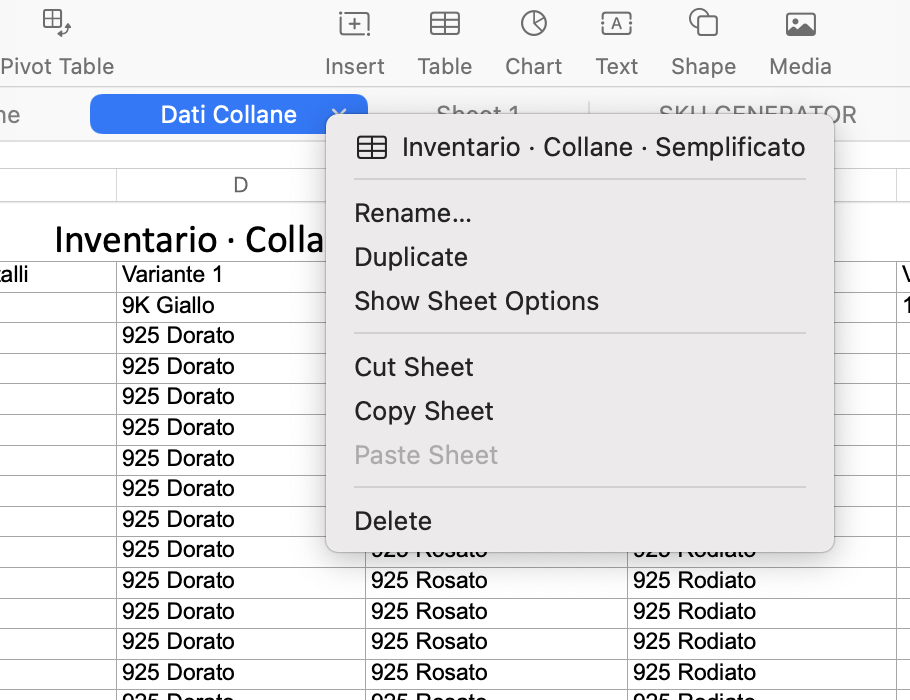910x700 pixels.
Task: Click the Pivot Table toolbar icon
Action: (x=56, y=24)
